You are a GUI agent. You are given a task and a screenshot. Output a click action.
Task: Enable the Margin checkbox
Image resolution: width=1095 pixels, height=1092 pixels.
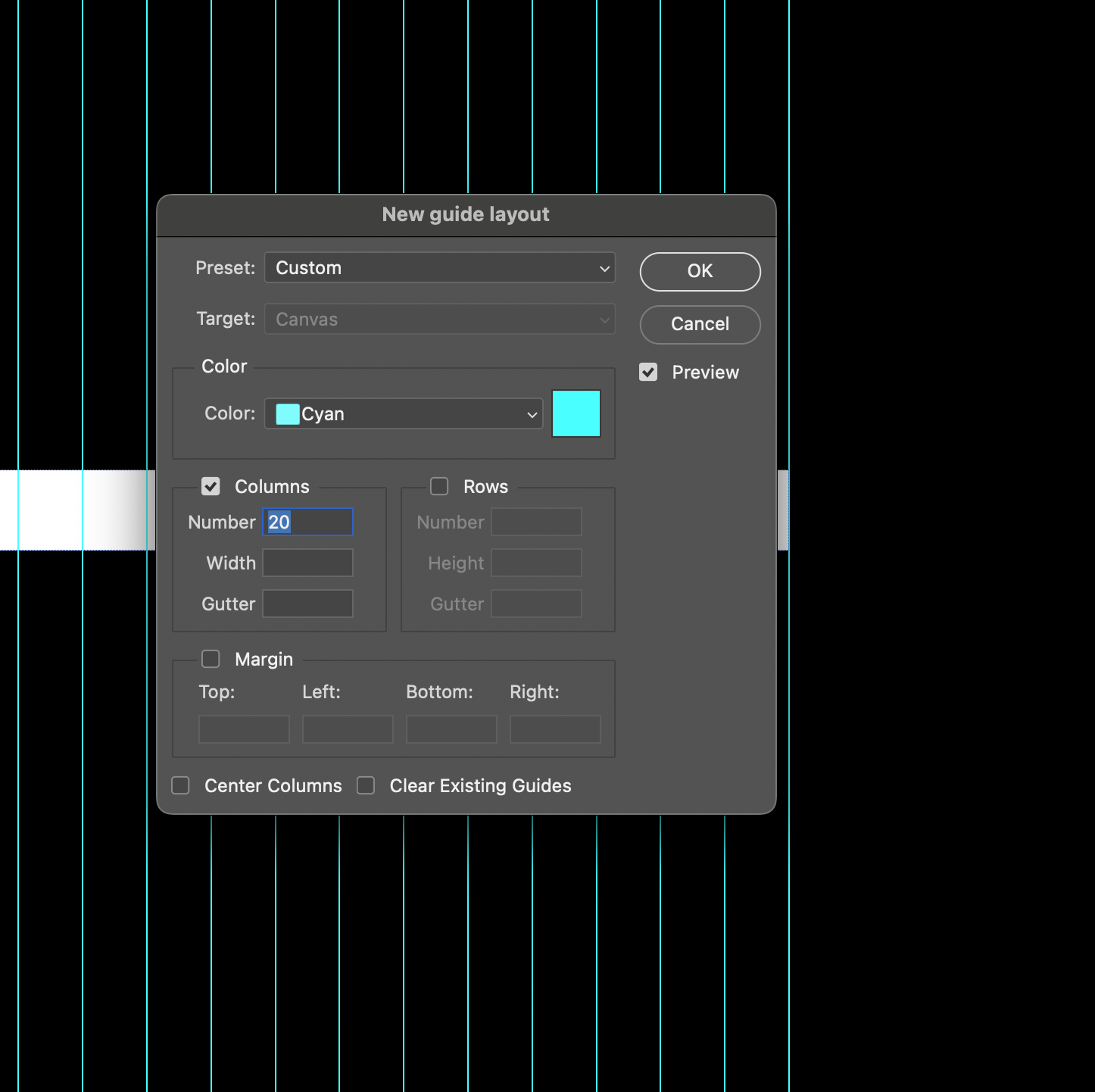click(x=211, y=659)
